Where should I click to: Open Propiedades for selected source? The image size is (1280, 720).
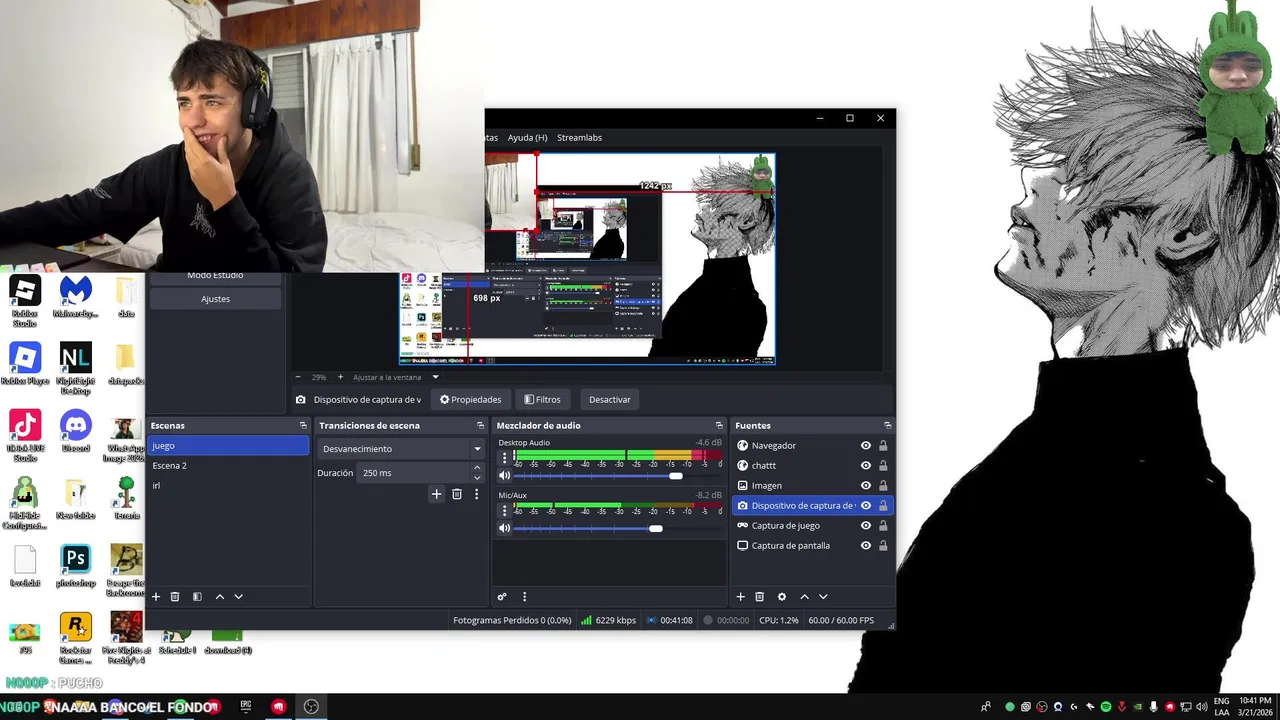point(470,400)
